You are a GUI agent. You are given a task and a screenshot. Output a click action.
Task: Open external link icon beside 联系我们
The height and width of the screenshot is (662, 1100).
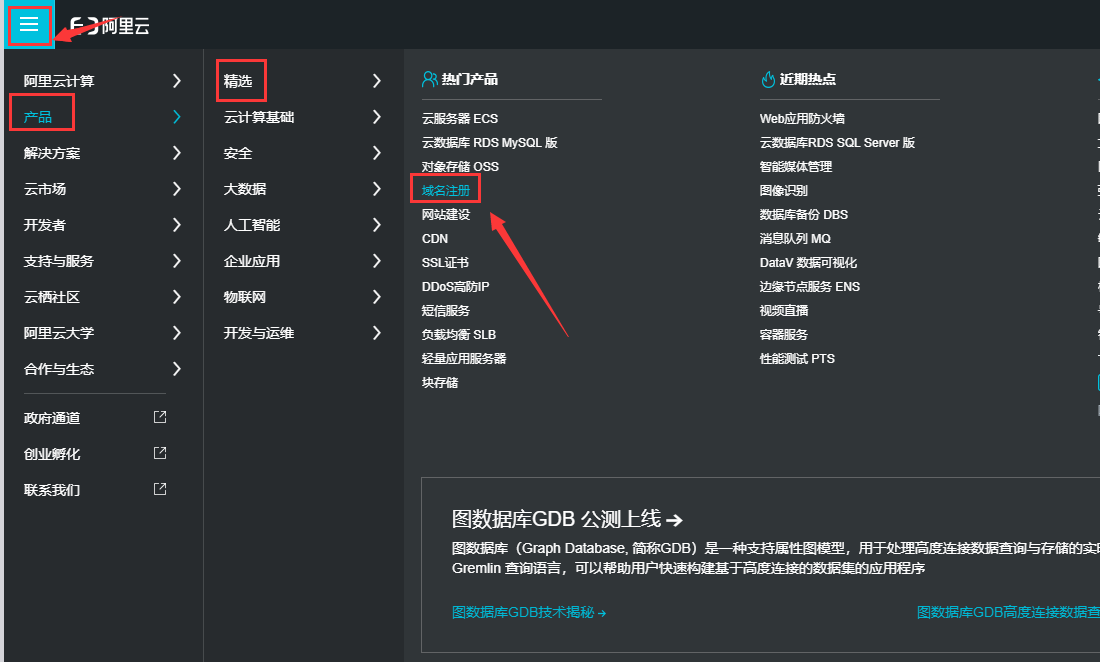[160, 489]
